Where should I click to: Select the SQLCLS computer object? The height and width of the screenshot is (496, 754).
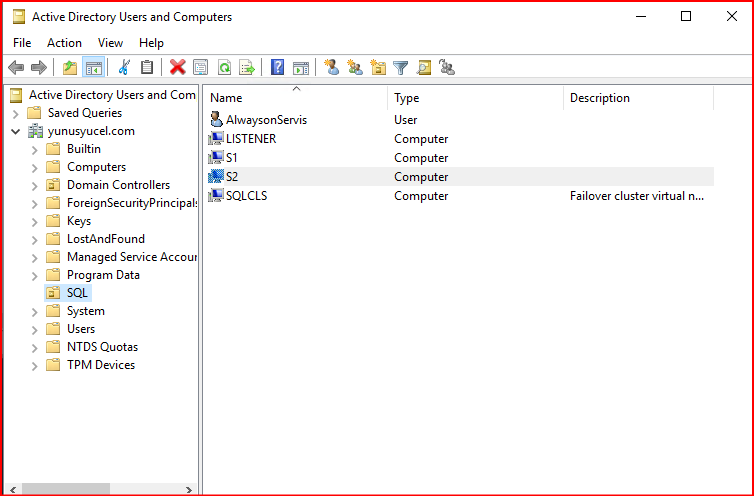click(x=246, y=196)
